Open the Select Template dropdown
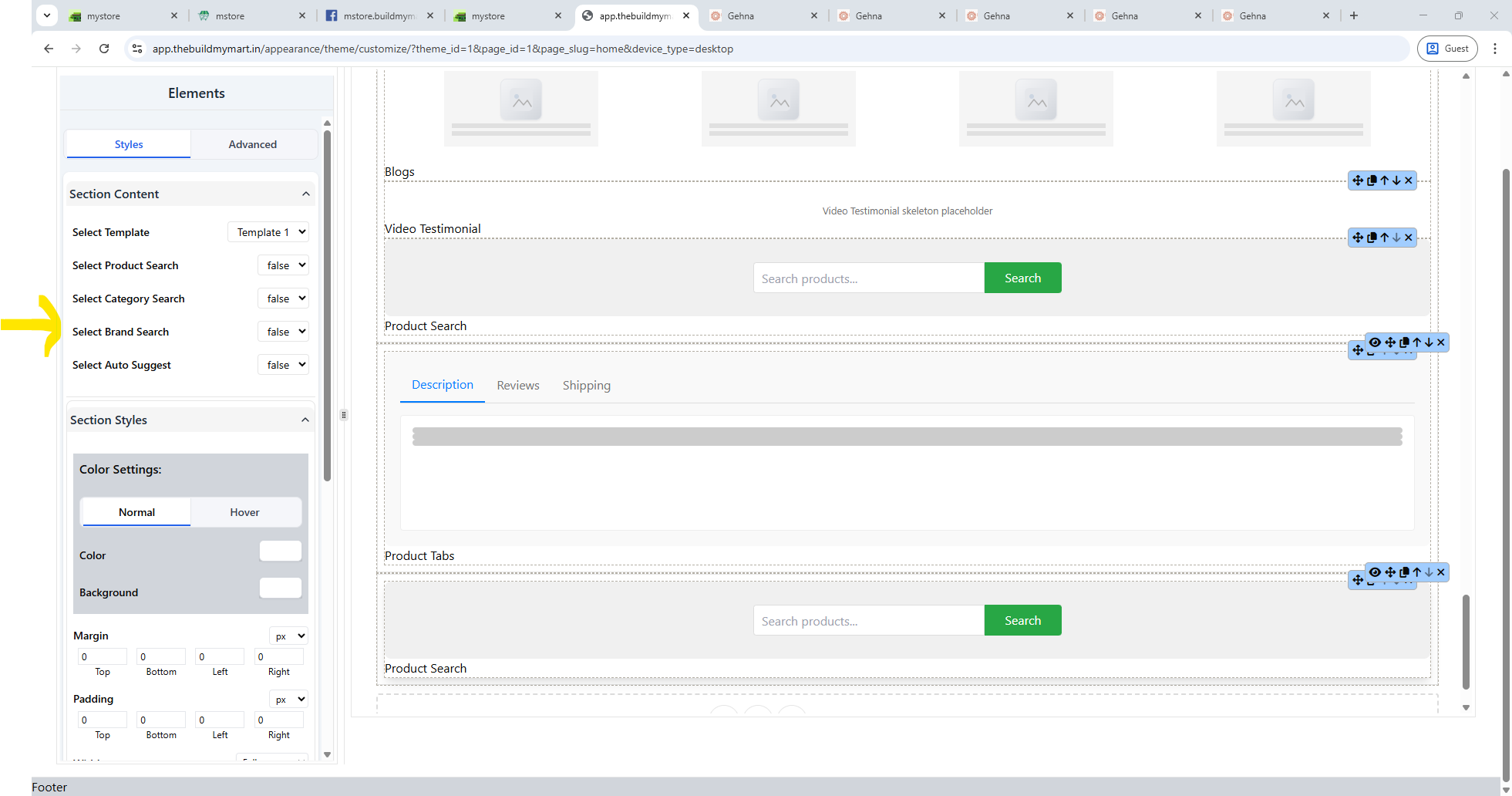Image resolution: width=1512 pixels, height=796 pixels. pos(268,232)
